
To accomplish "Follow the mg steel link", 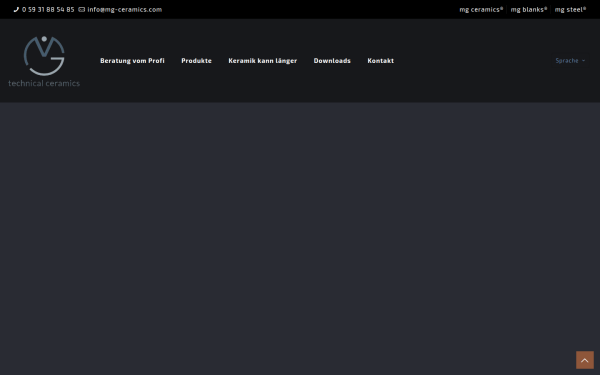I will click(x=570, y=10).
